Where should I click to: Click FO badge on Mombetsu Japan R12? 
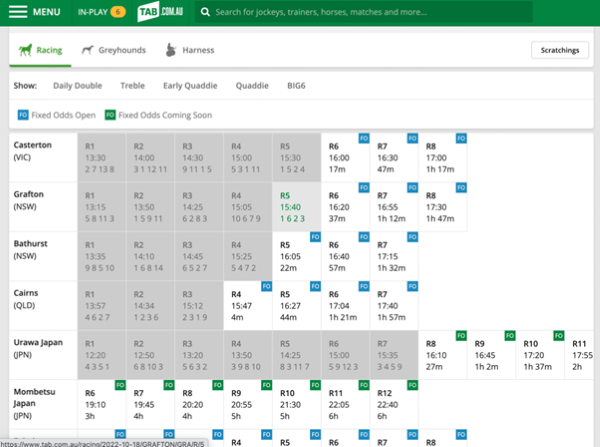(x=412, y=385)
